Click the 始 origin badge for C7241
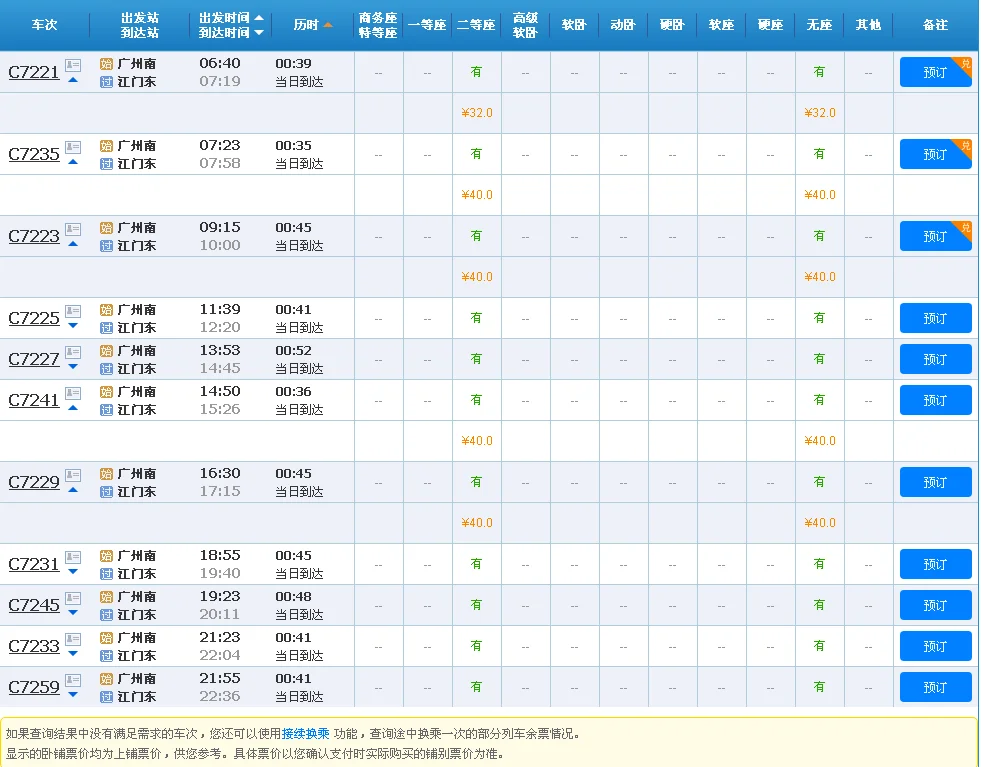Screen dimensions: 981x767 (106, 393)
